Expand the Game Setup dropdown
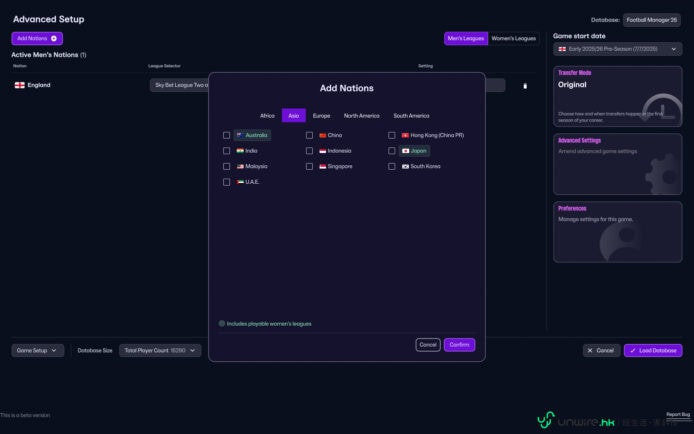 (x=38, y=350)
